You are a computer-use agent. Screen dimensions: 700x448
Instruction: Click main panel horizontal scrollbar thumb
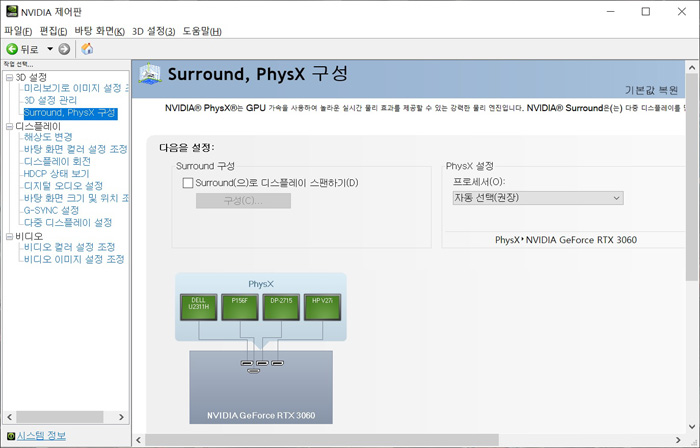[x=321, y=440]
